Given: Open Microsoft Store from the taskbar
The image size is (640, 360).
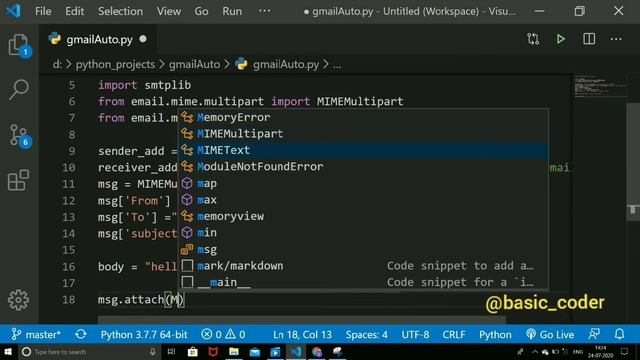Looking at the screenshot, I should (x=193, y=351).
